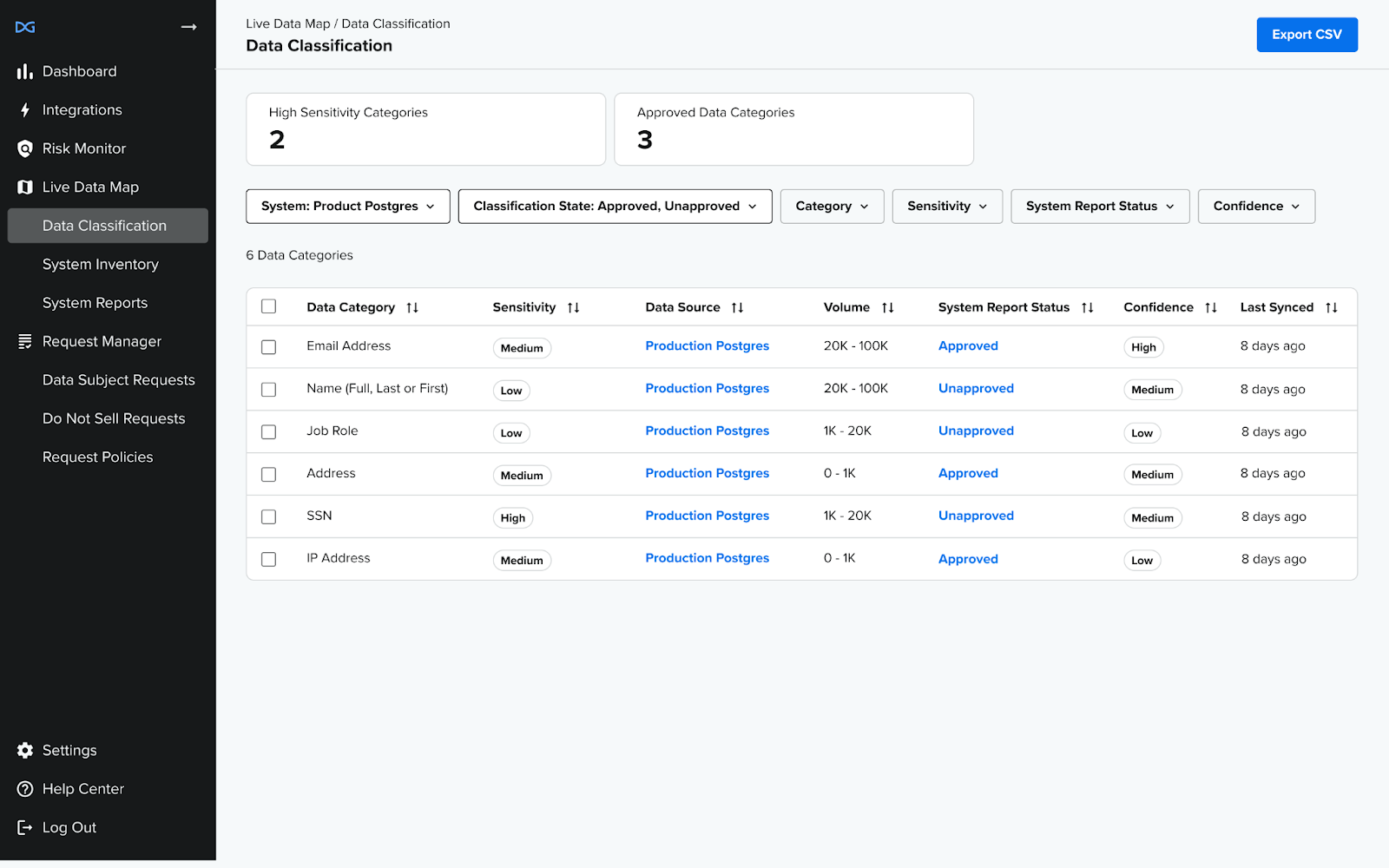The height and width of the screenshot is (868, 1389).
Task: Open the Production Postgres link for SSN
Action: pos(707,515)
